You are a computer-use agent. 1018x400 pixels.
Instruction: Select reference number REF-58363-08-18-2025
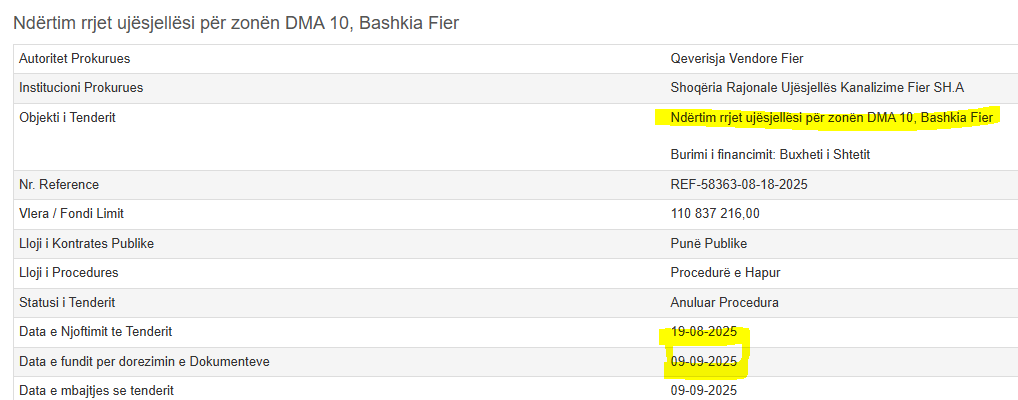[739, 185]
